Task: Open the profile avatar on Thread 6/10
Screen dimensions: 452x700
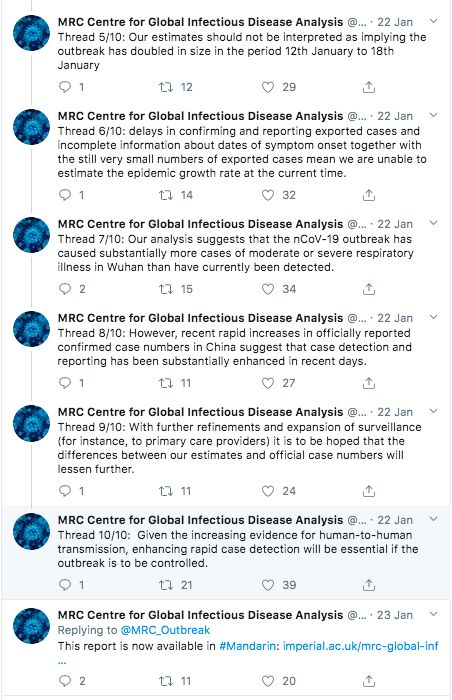Action: click(31, 127)
